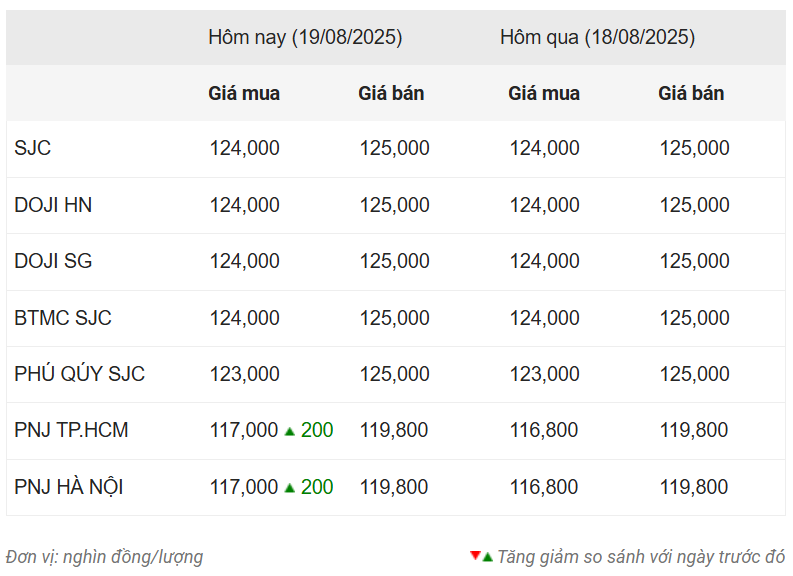Select the PHÚ QÚY SJC row label
This screenshot has height=576, width=793.
(79, 374)
